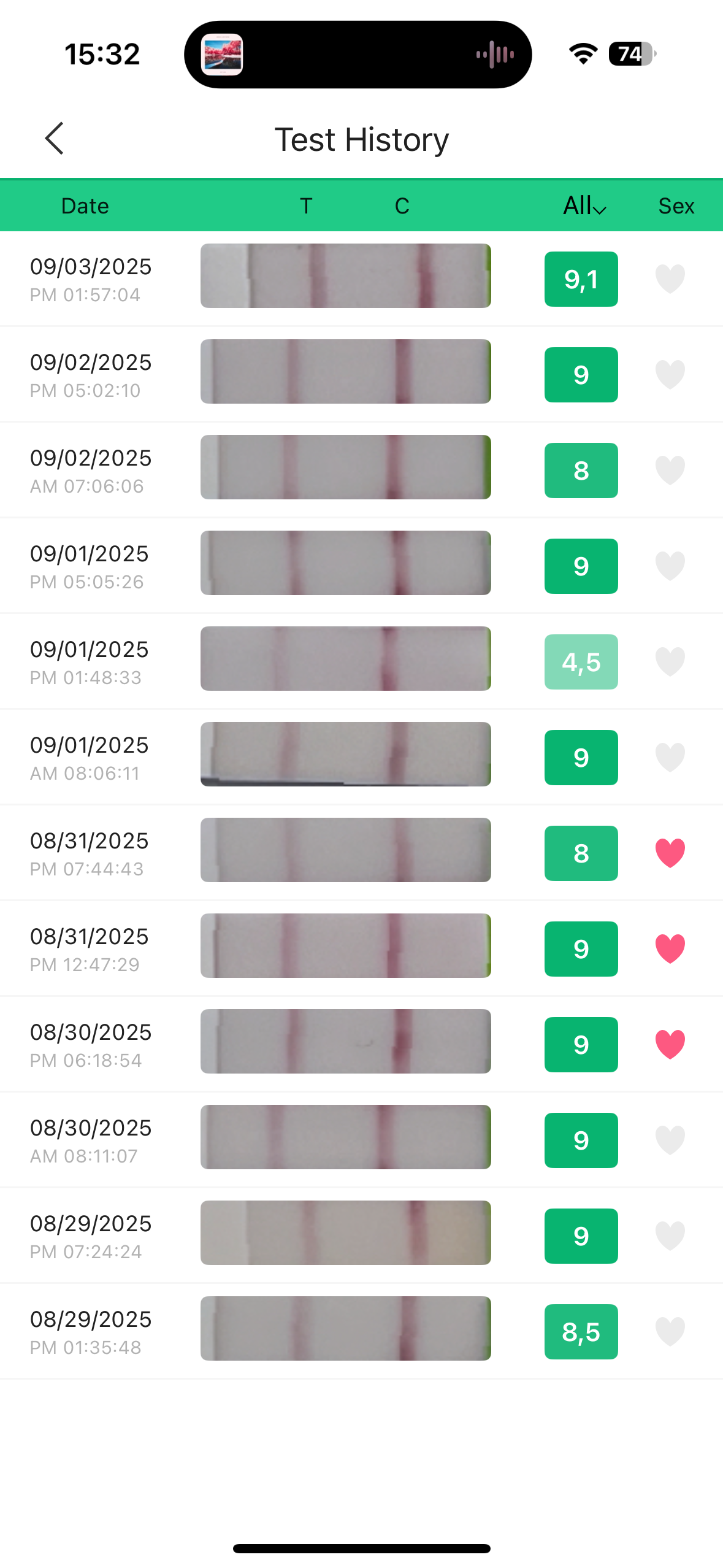Tap the 8,5 result score badge
This screenshot has height=1568, width=723.
[x=581, y=1332]
